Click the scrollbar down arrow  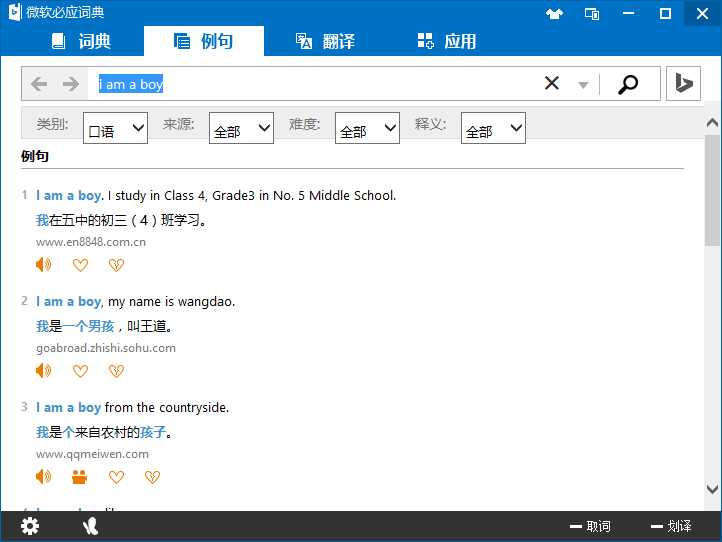pos(712,489)
